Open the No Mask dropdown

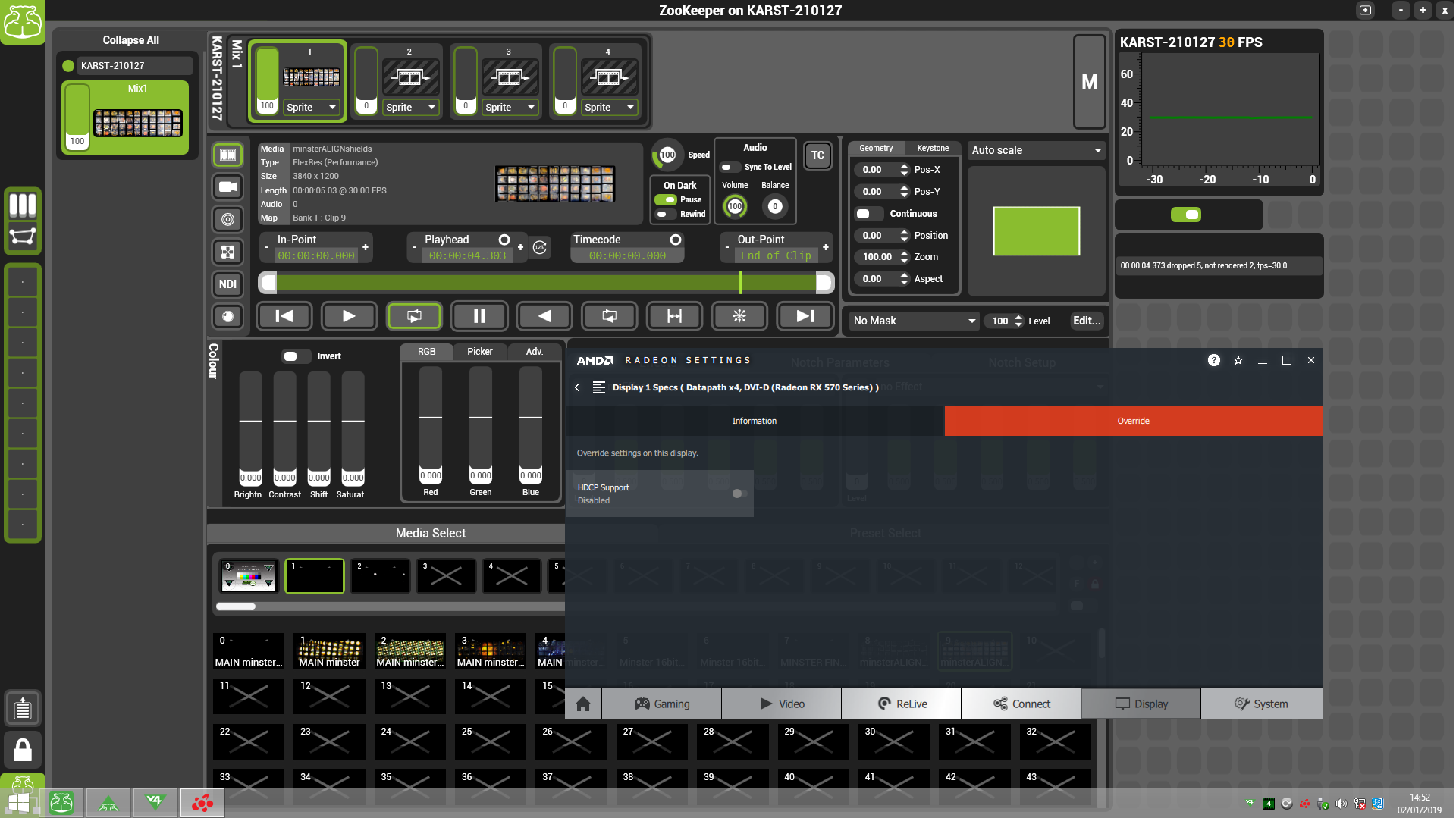(914, 321)
